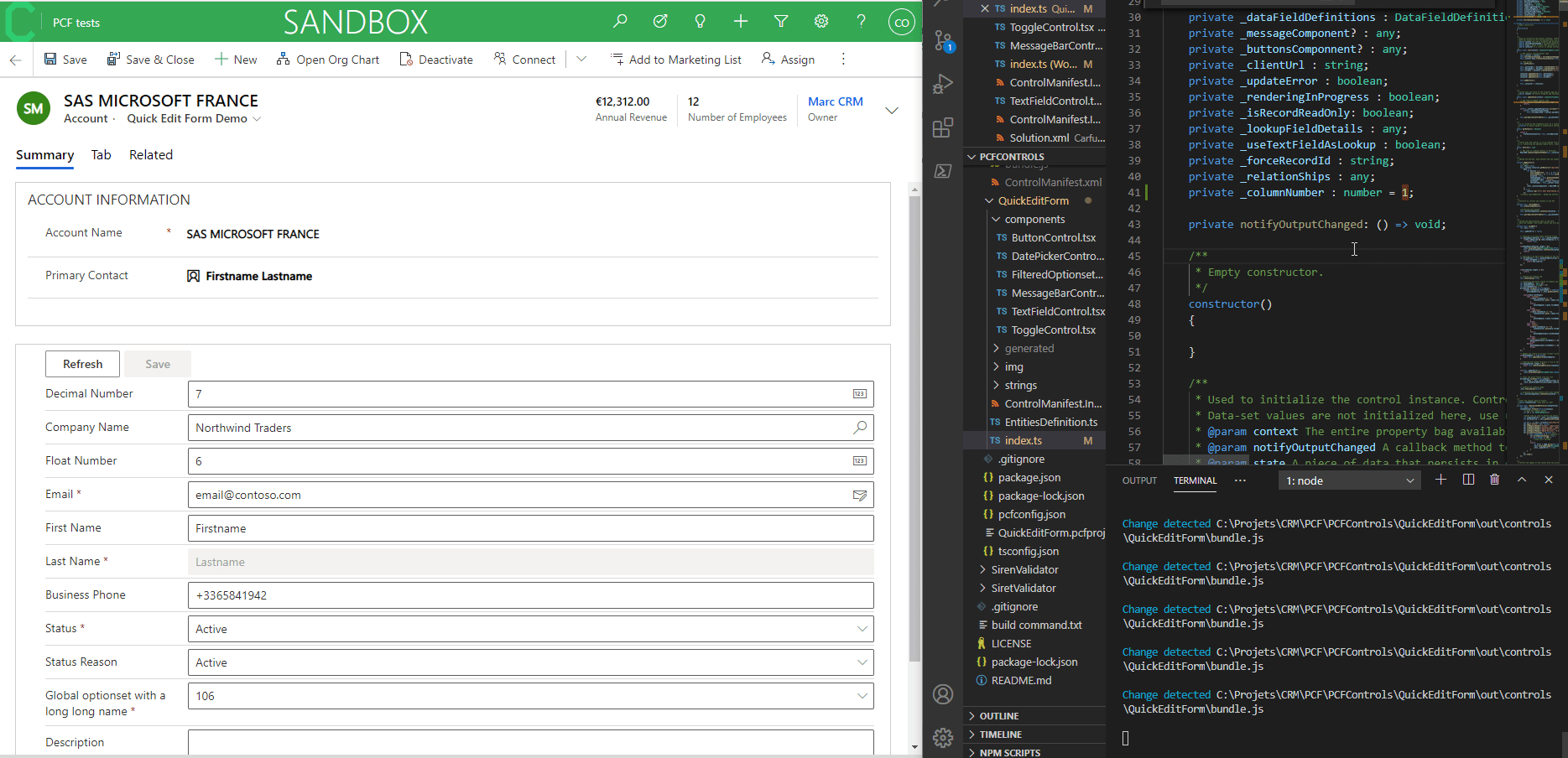Select the terminal '1: node' dropdown
Viewport: 1568px width, 758px height.
point(1349,480)
